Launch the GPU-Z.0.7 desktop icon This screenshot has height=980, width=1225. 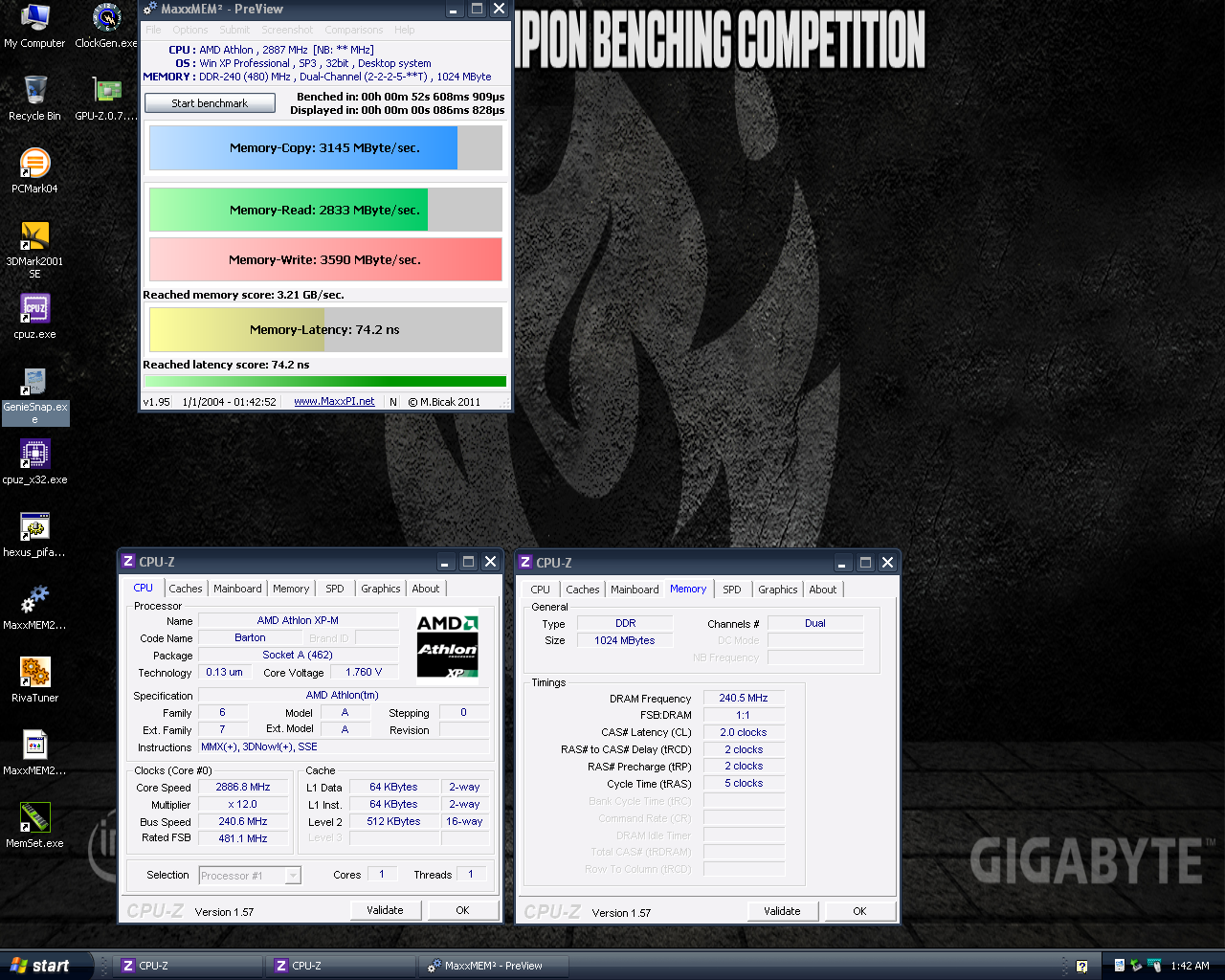106,99
